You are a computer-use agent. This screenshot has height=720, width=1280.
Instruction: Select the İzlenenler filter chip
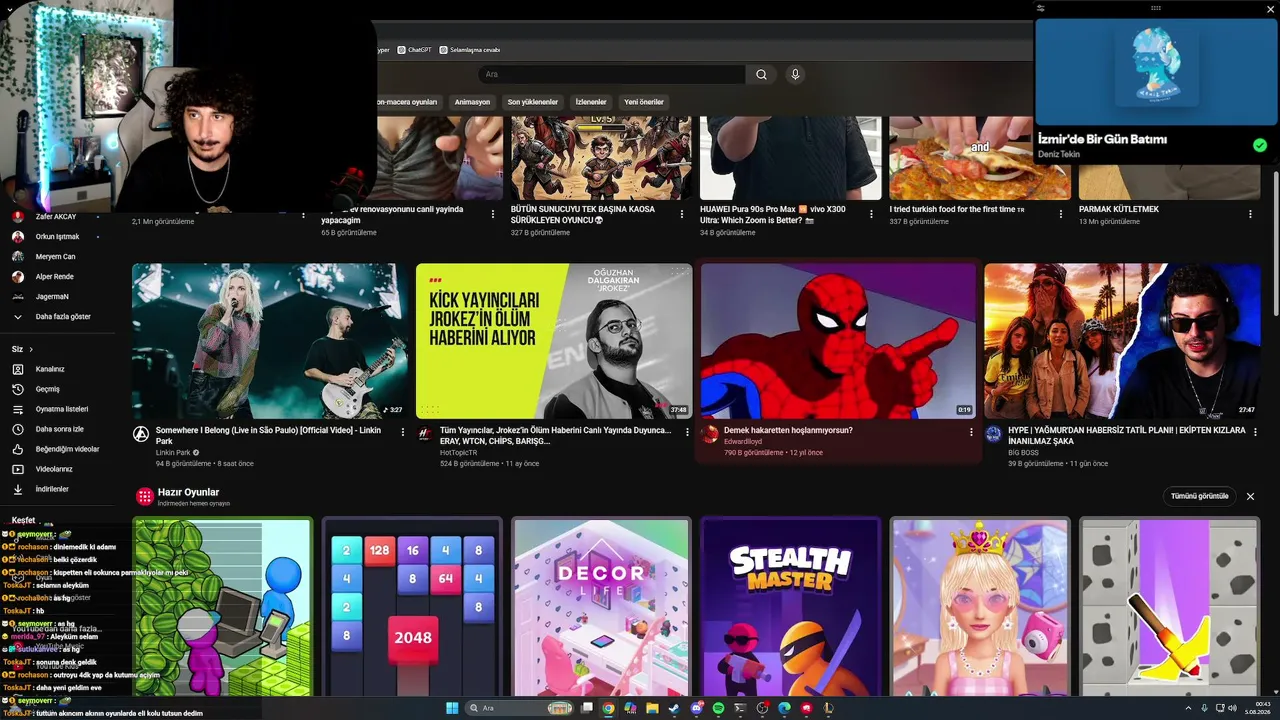(591, 102)
